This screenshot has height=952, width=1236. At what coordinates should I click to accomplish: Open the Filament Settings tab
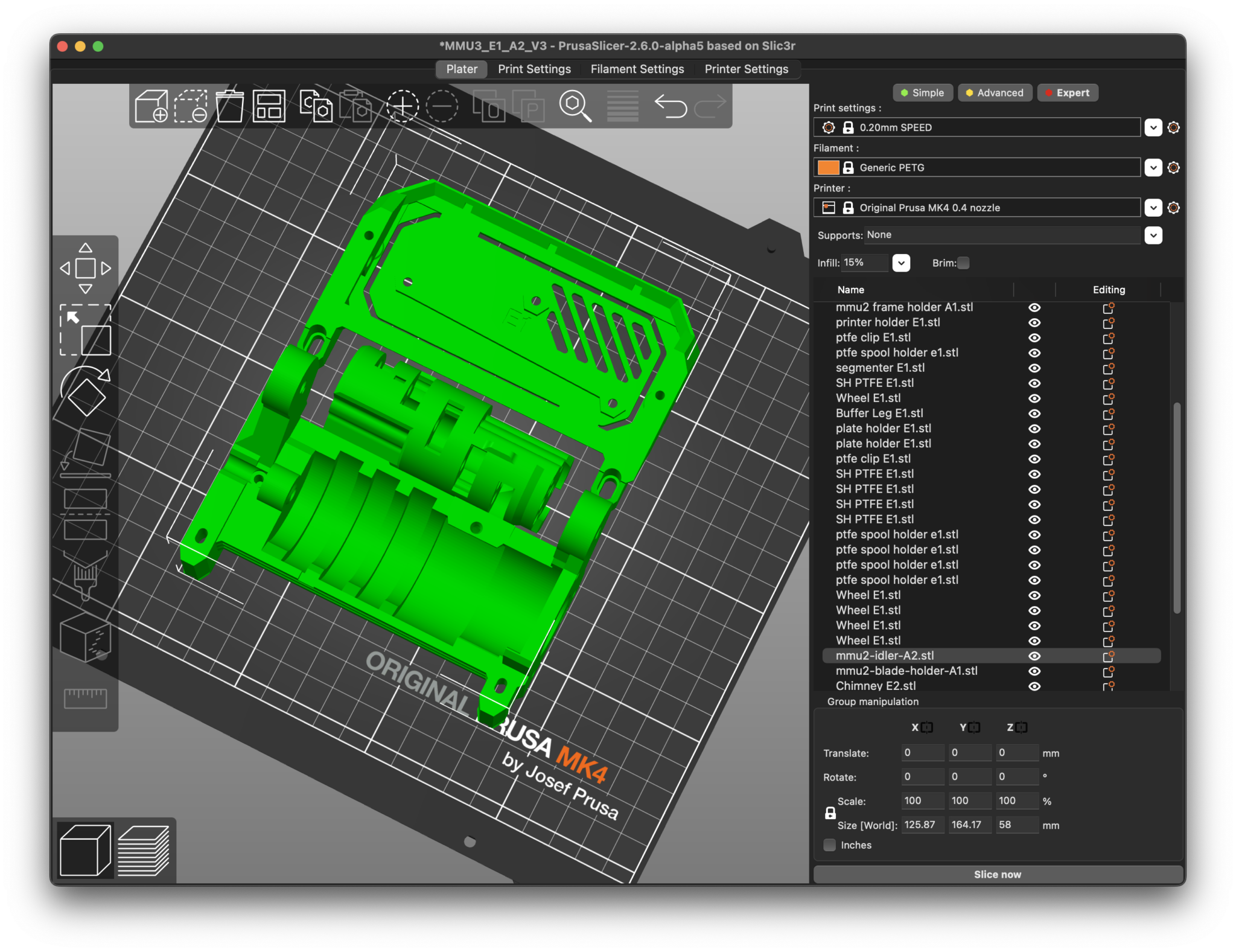point(637,69)
